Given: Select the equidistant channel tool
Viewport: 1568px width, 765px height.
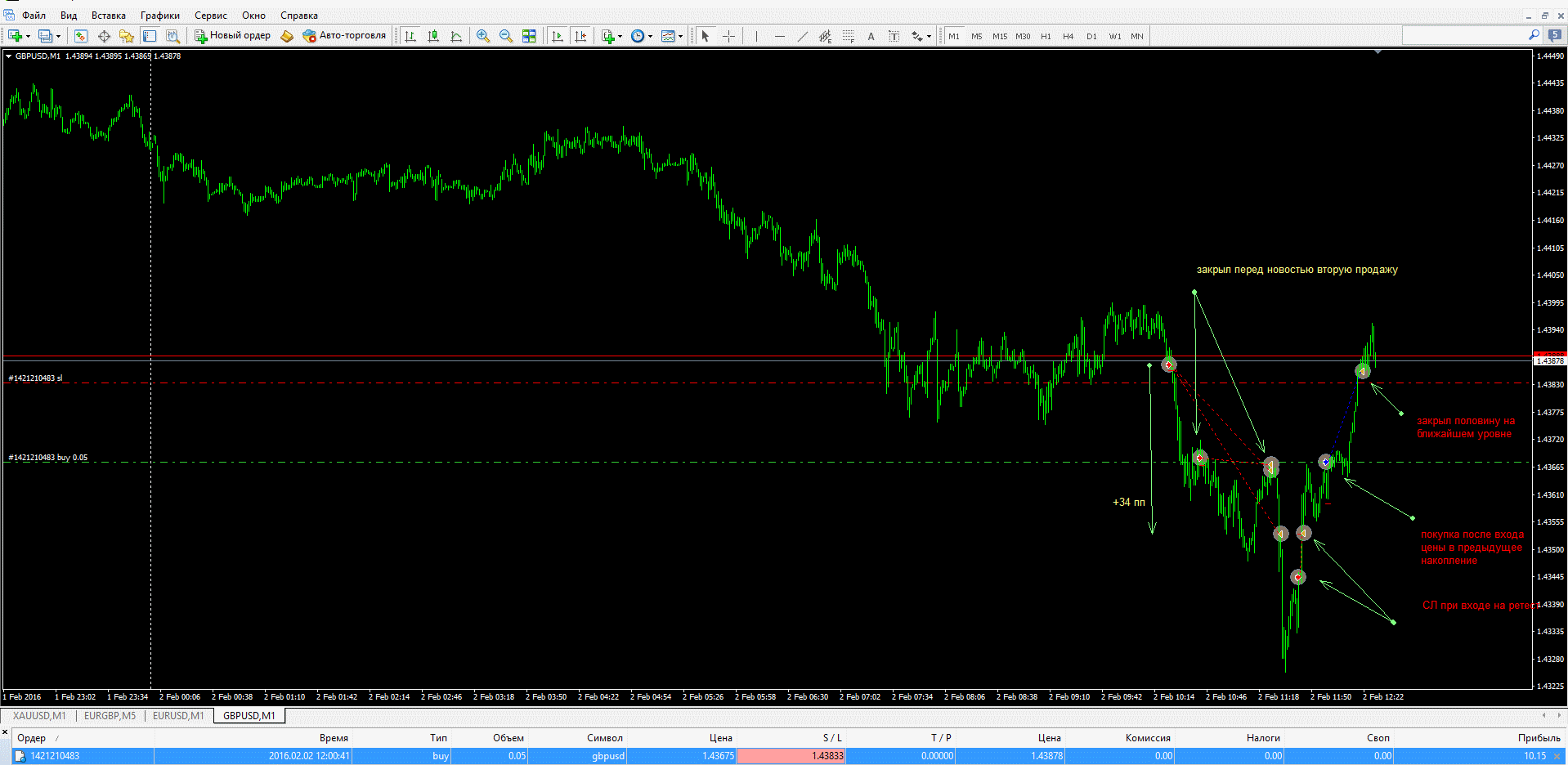Looking at the screenshot, I should [x=825, y=36].
